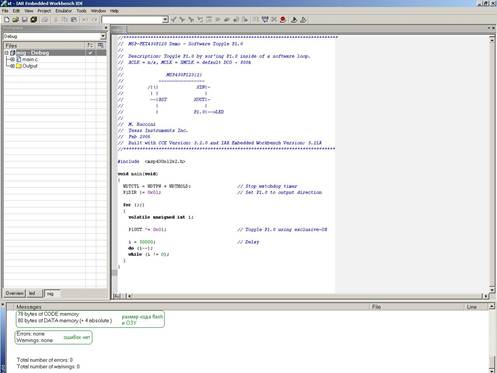Toggle the checkmark on project Debug row
The height and width of the screenshot is (373, 497).
pyautogui.click(x=91, y=53)
